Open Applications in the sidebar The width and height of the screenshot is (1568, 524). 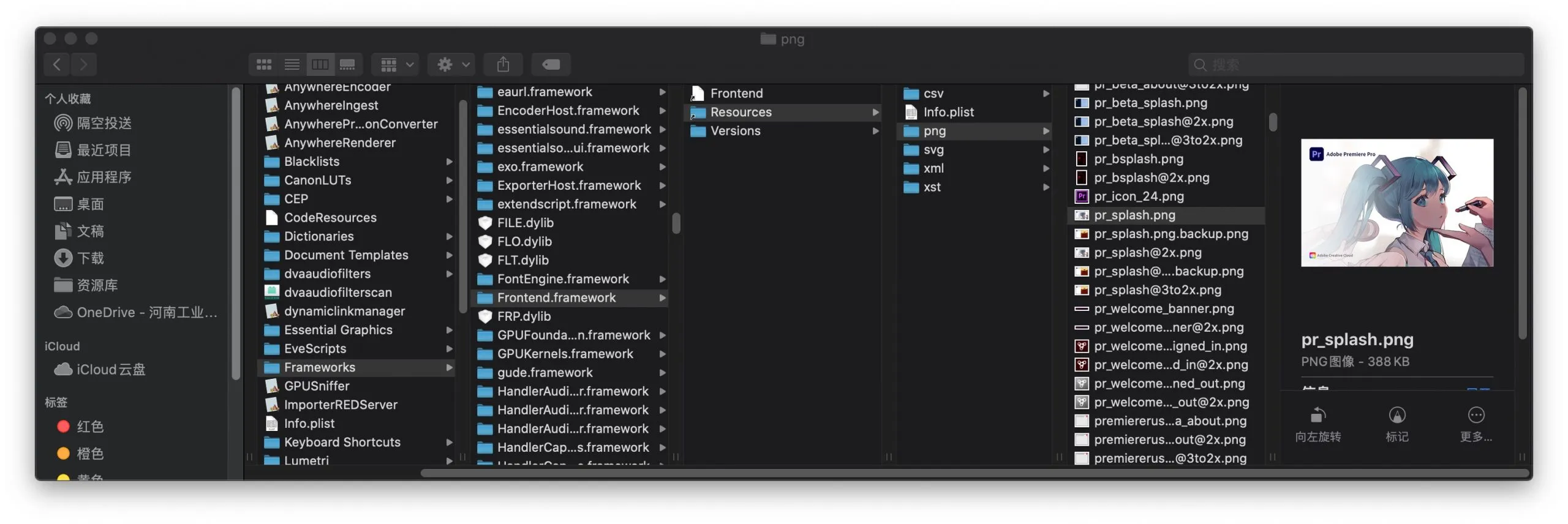click(x=93, y=177)
